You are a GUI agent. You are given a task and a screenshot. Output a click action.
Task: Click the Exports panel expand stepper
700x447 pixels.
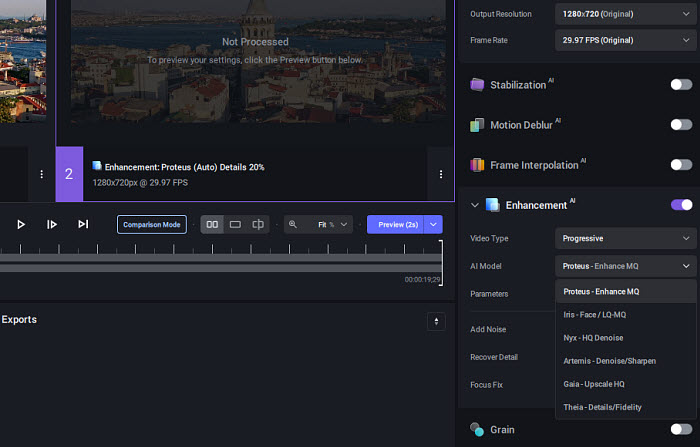point(436,322)
